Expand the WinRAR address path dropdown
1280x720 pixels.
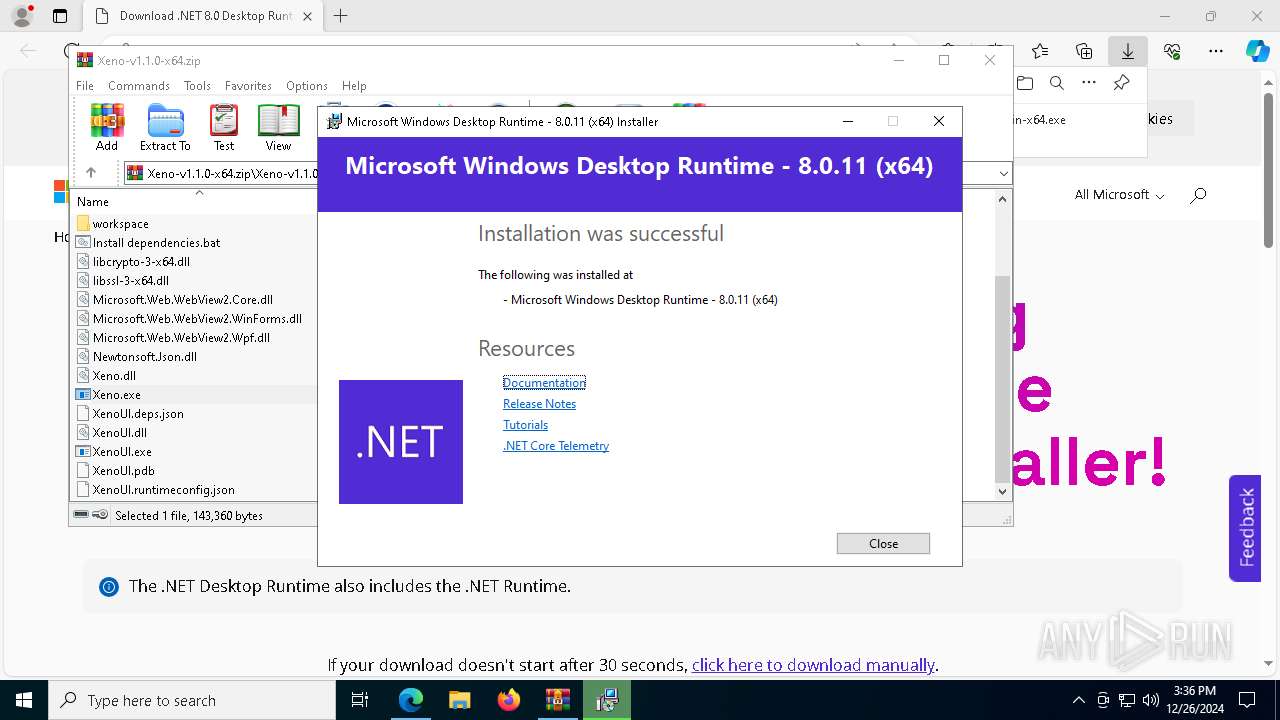pos(1003,174)
